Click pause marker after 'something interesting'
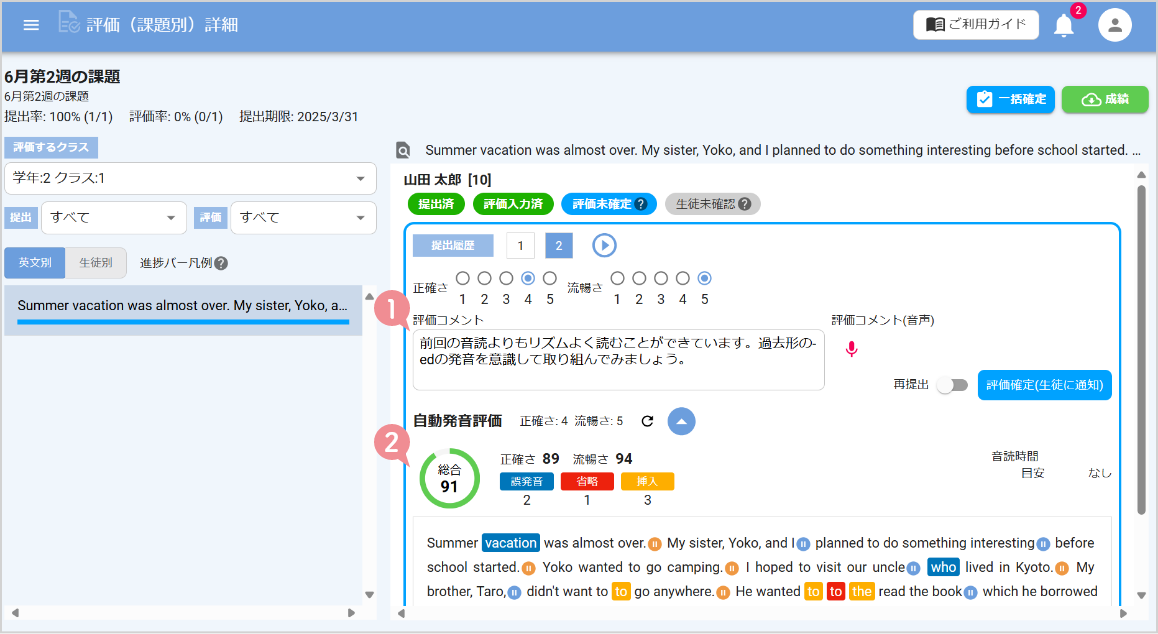Screen dimensions: 1158x634 [x=1044, y=545]
